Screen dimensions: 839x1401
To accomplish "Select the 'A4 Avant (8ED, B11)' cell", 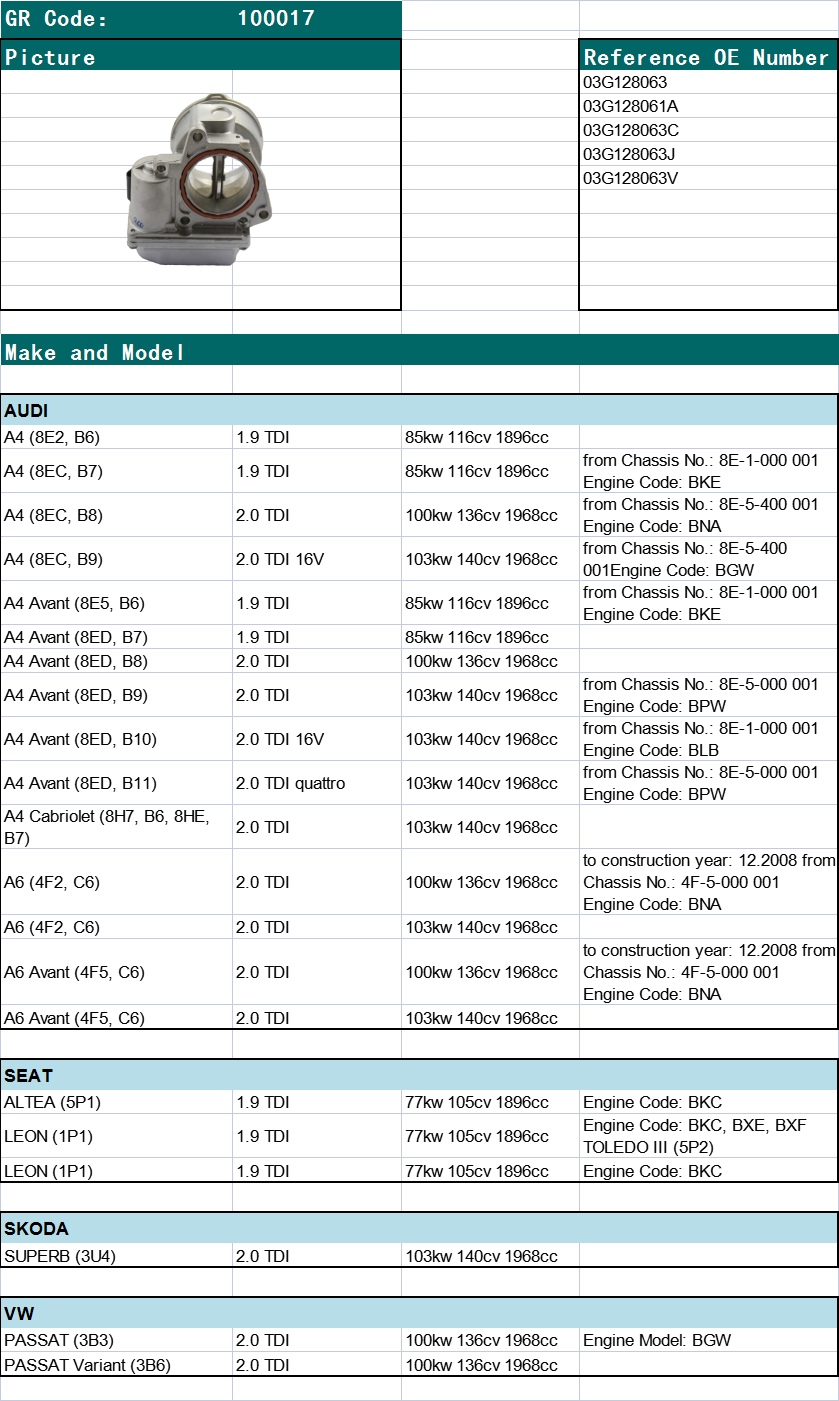I will pyautogui.click(x=116, y=783).
